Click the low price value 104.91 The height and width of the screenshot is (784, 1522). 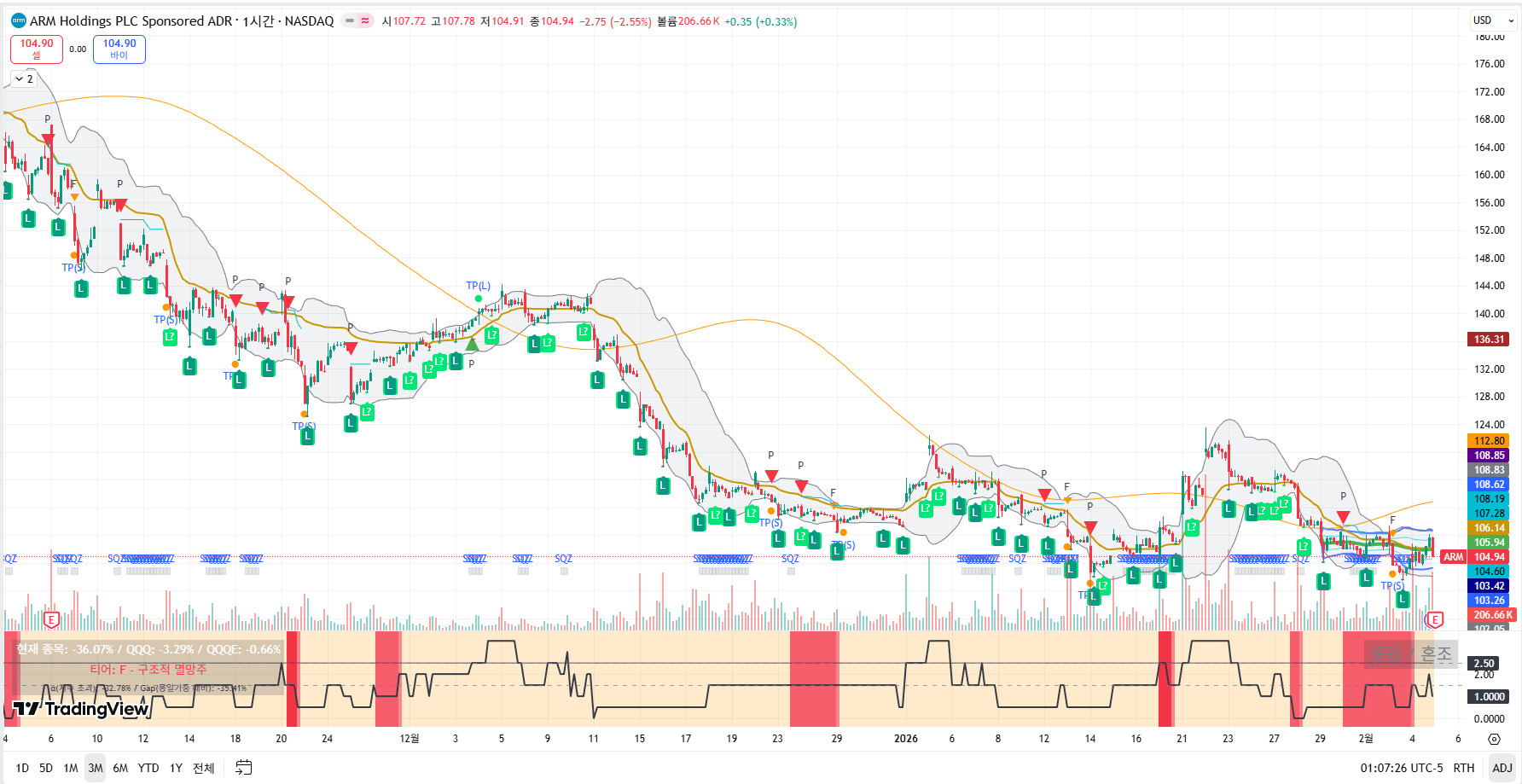click(508, 21)
